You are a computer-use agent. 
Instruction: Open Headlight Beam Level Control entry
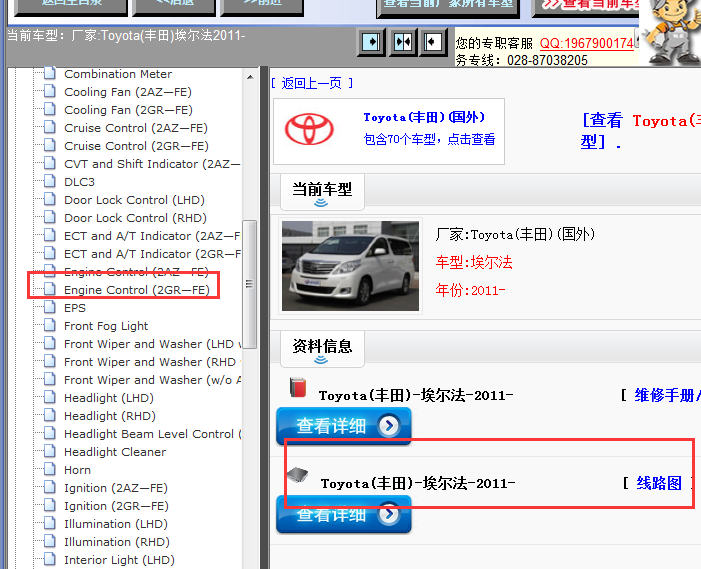tap(152, 434)
